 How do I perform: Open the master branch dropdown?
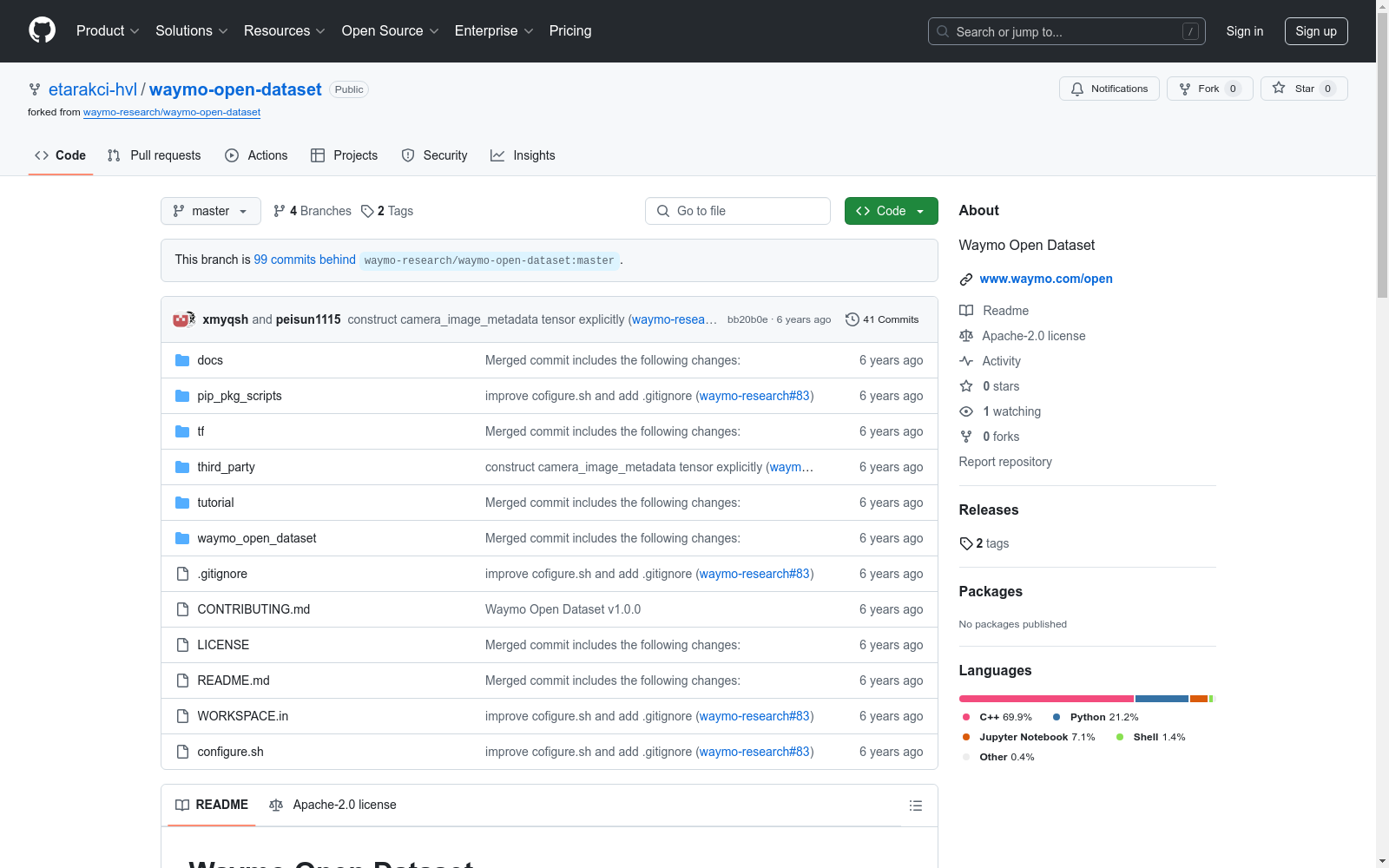point(211,211)
